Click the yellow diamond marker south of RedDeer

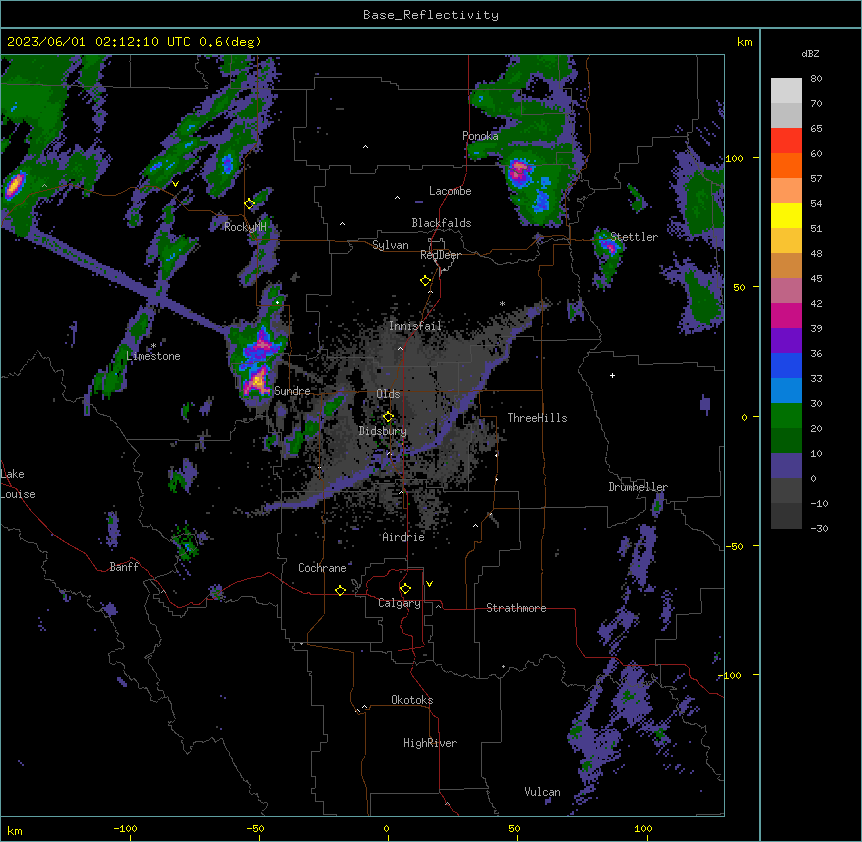click(x=425, y=281)
